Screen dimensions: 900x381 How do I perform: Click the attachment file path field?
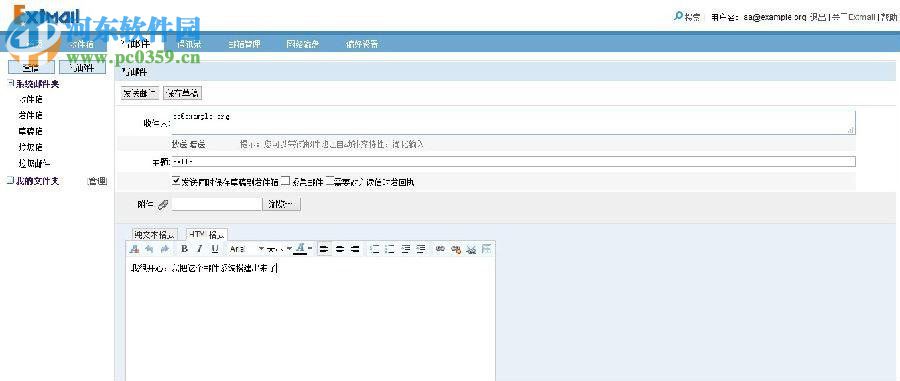(x=217, y=204)
